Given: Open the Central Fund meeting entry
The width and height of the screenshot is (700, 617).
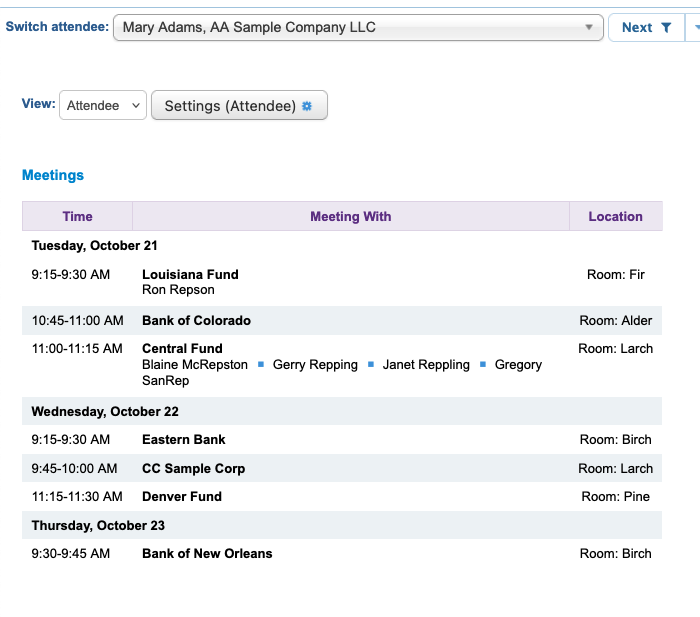Looking at the screenshot, I should tap(182, 349).
